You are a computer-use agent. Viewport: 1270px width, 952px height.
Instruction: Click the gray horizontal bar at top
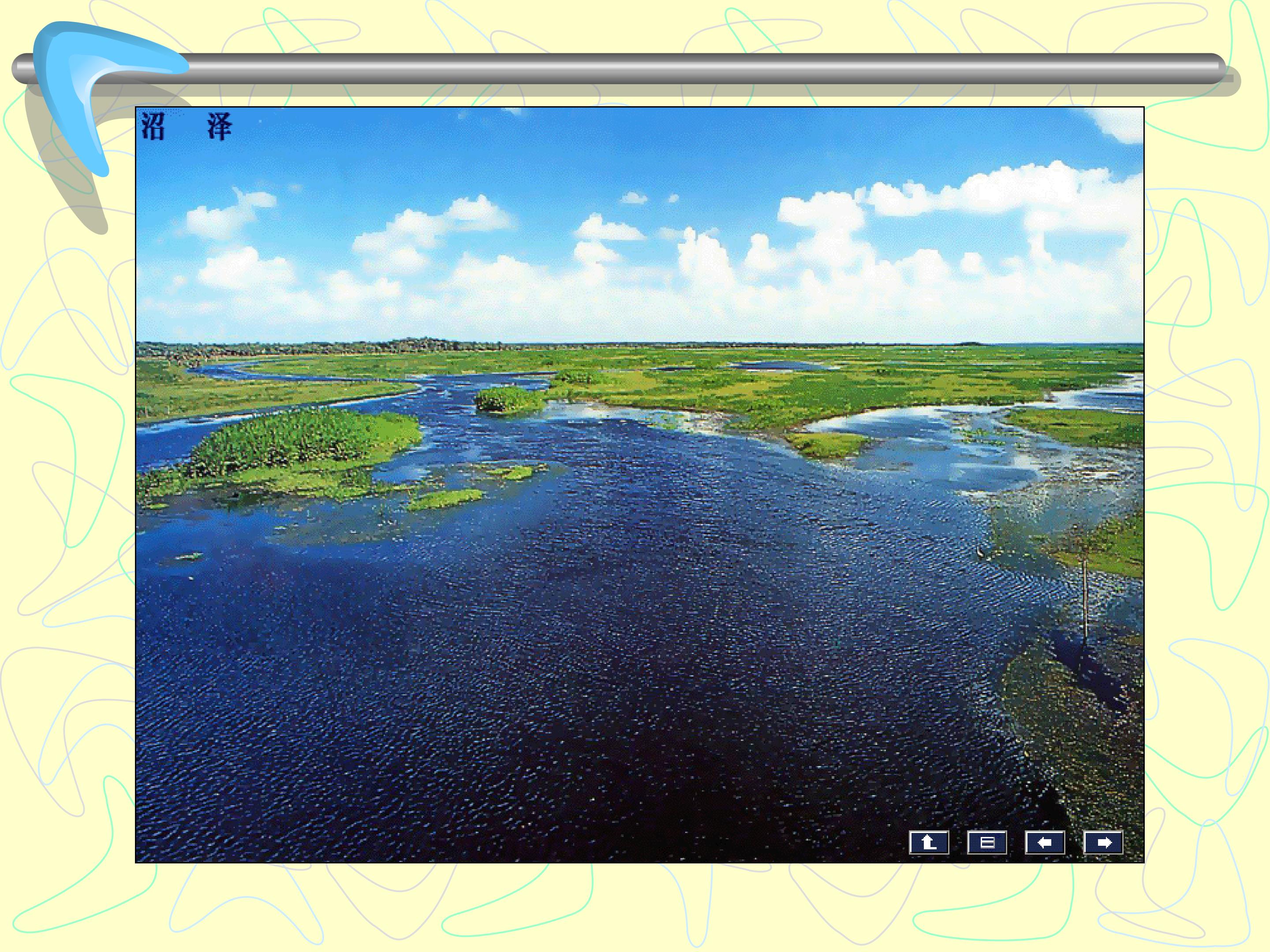[689, 68]
